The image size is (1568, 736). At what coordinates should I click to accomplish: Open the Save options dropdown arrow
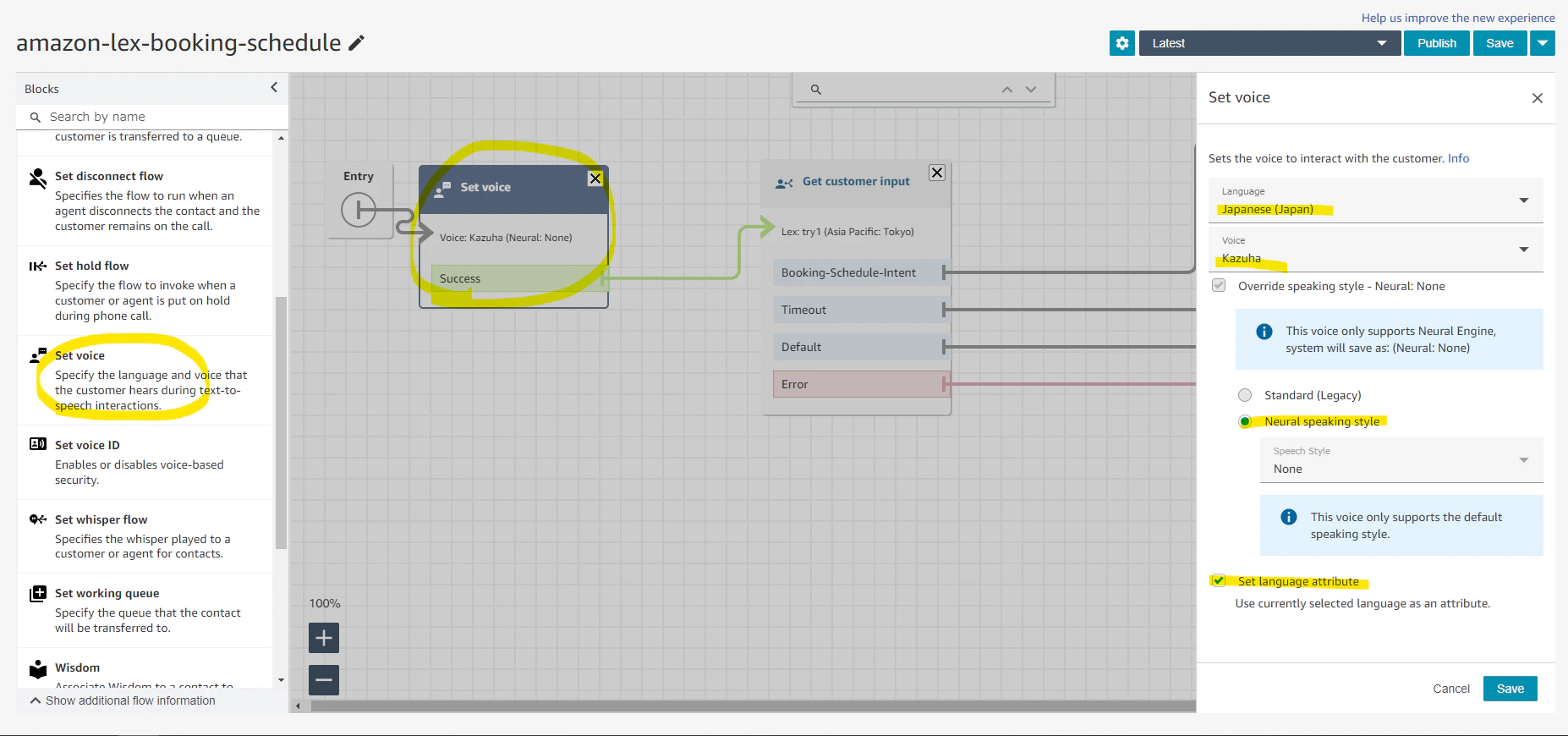pos(1543,43)
